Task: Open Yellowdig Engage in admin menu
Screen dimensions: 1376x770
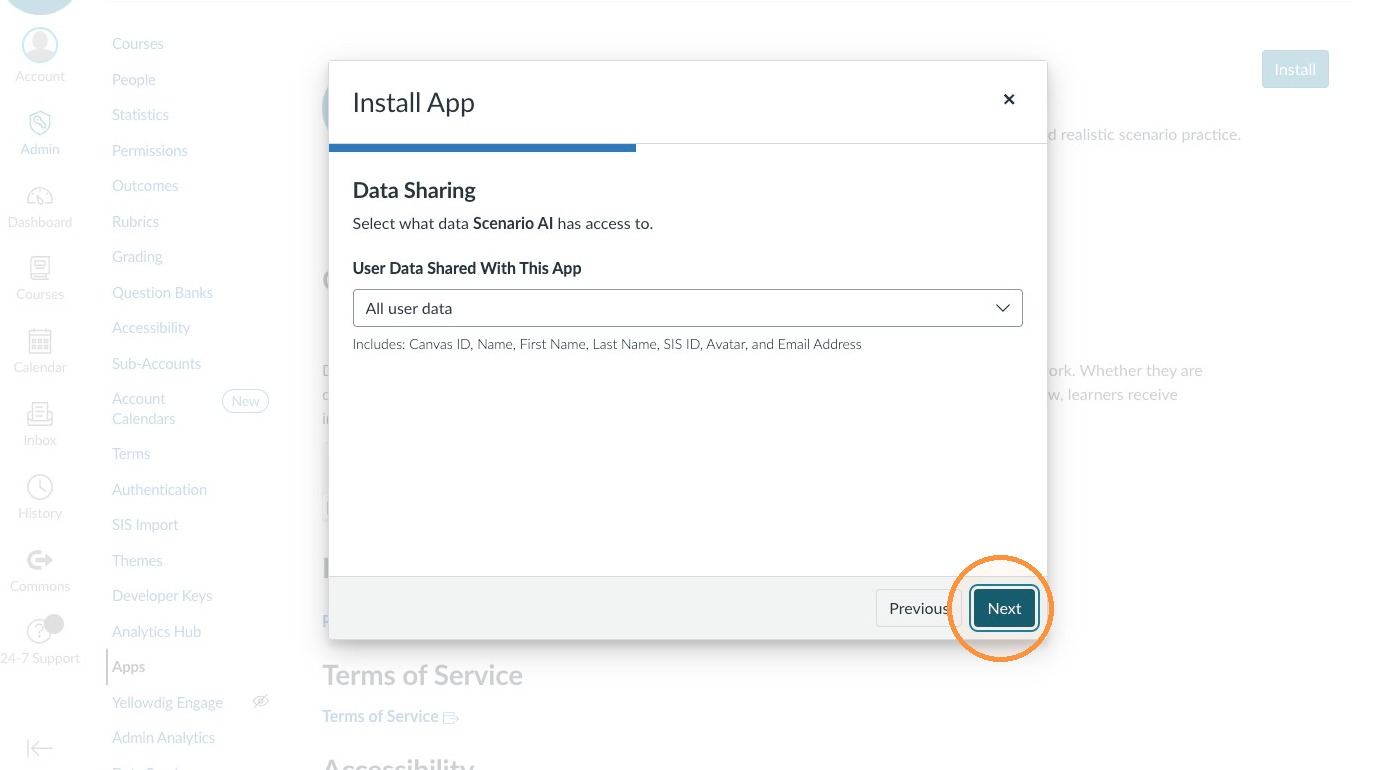Action: [x=167, y=703]
